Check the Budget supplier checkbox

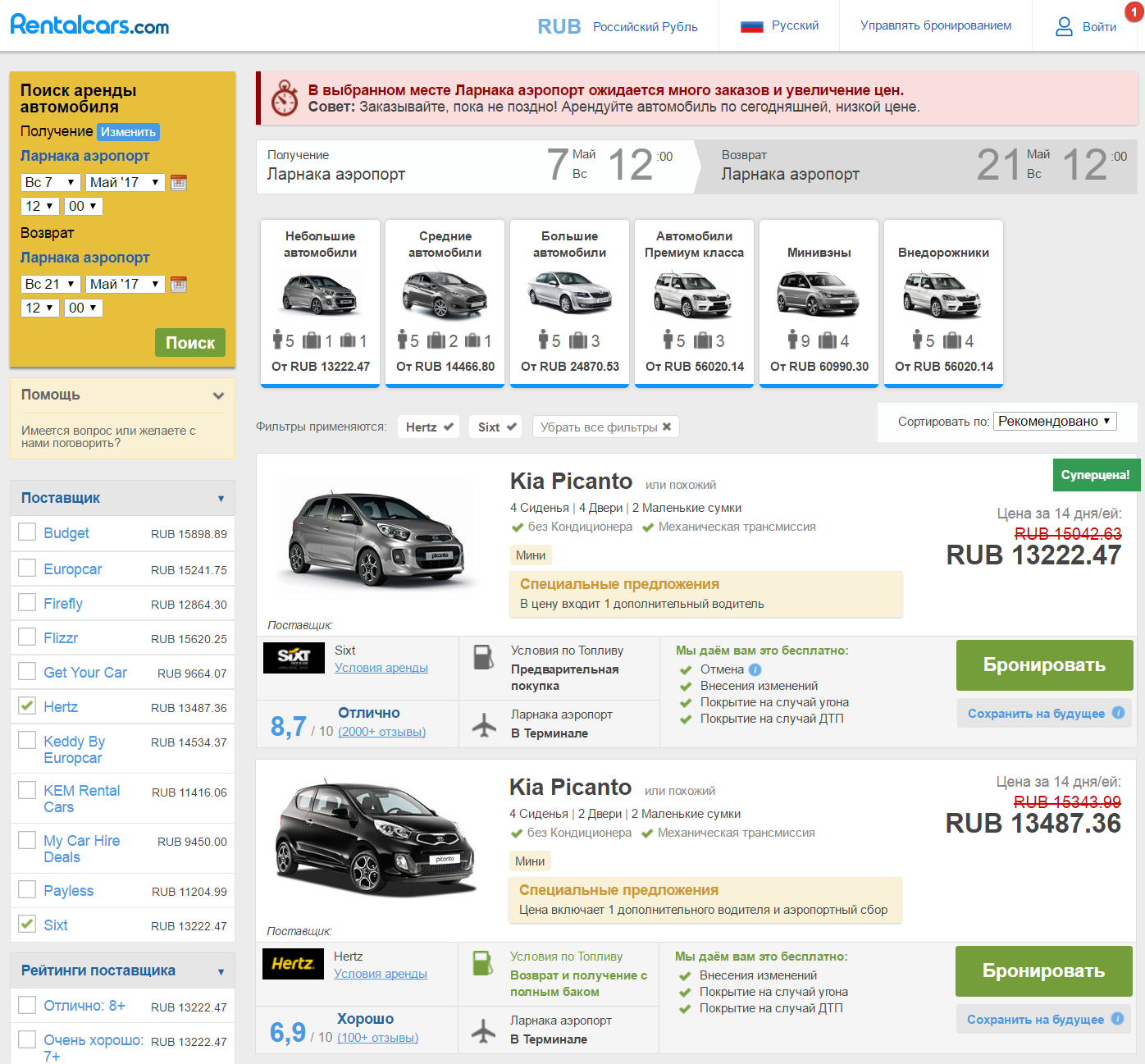tap(27, 532)
